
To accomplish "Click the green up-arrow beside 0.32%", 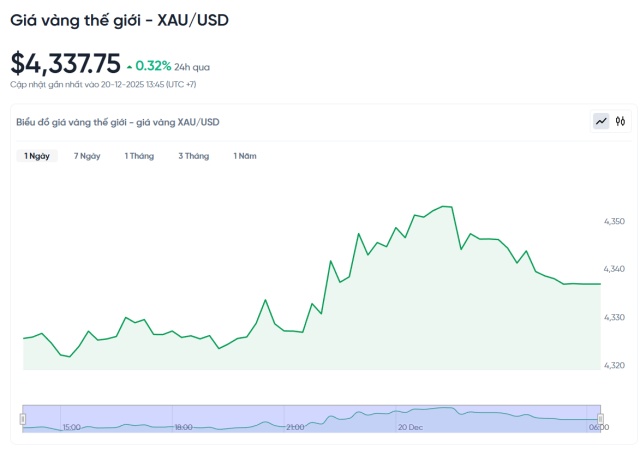I will (x=129, y=67).
